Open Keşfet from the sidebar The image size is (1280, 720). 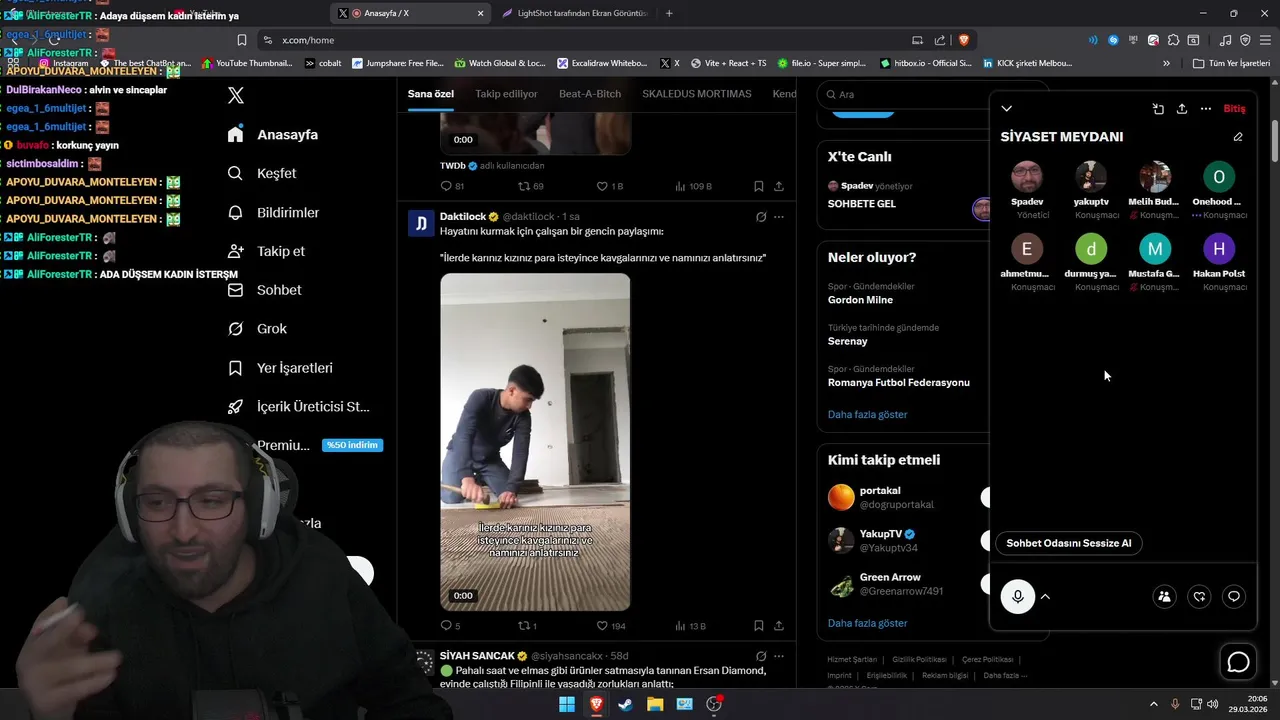coord(262,173)
